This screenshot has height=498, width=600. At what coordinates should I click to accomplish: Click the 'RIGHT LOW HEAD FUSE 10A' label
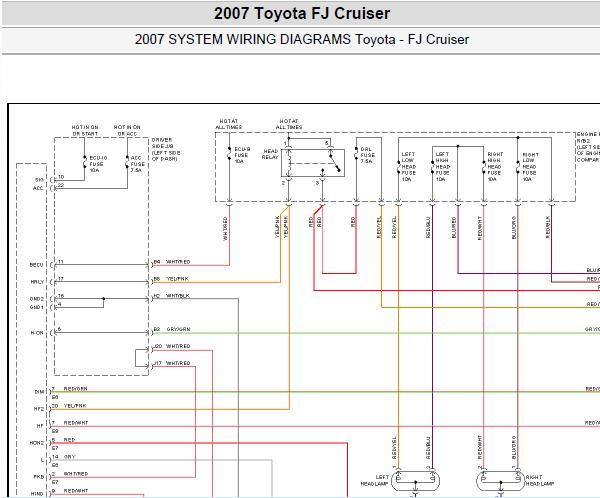pos(530,167)
